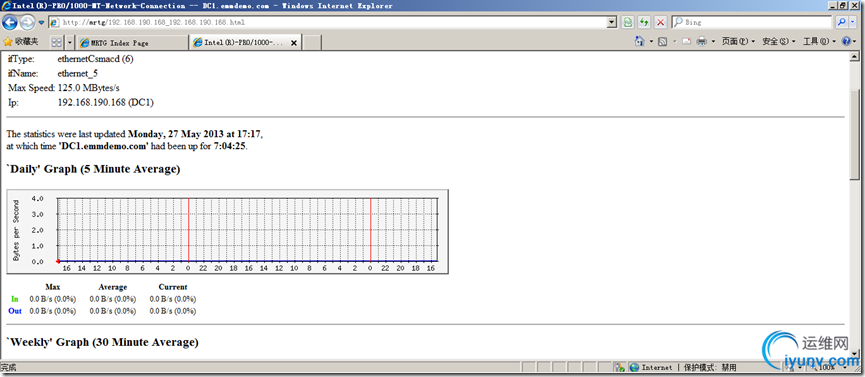Click the Help question mark icon

tap(847, 41)
